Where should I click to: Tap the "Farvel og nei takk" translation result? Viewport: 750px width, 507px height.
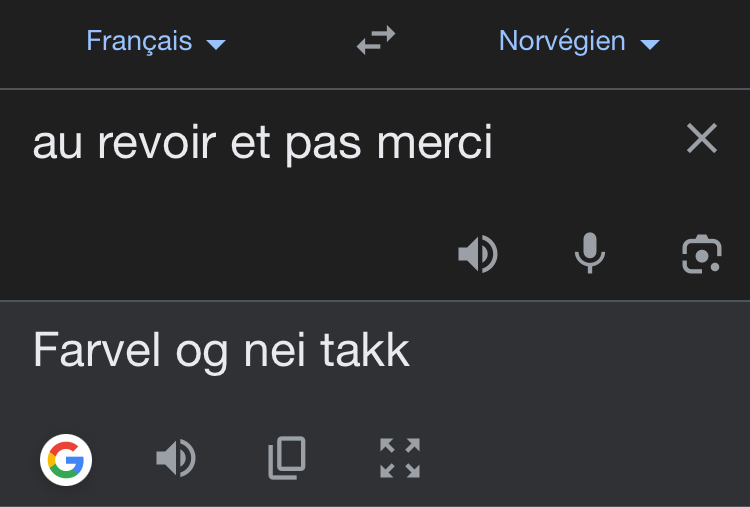click(221, 351)
